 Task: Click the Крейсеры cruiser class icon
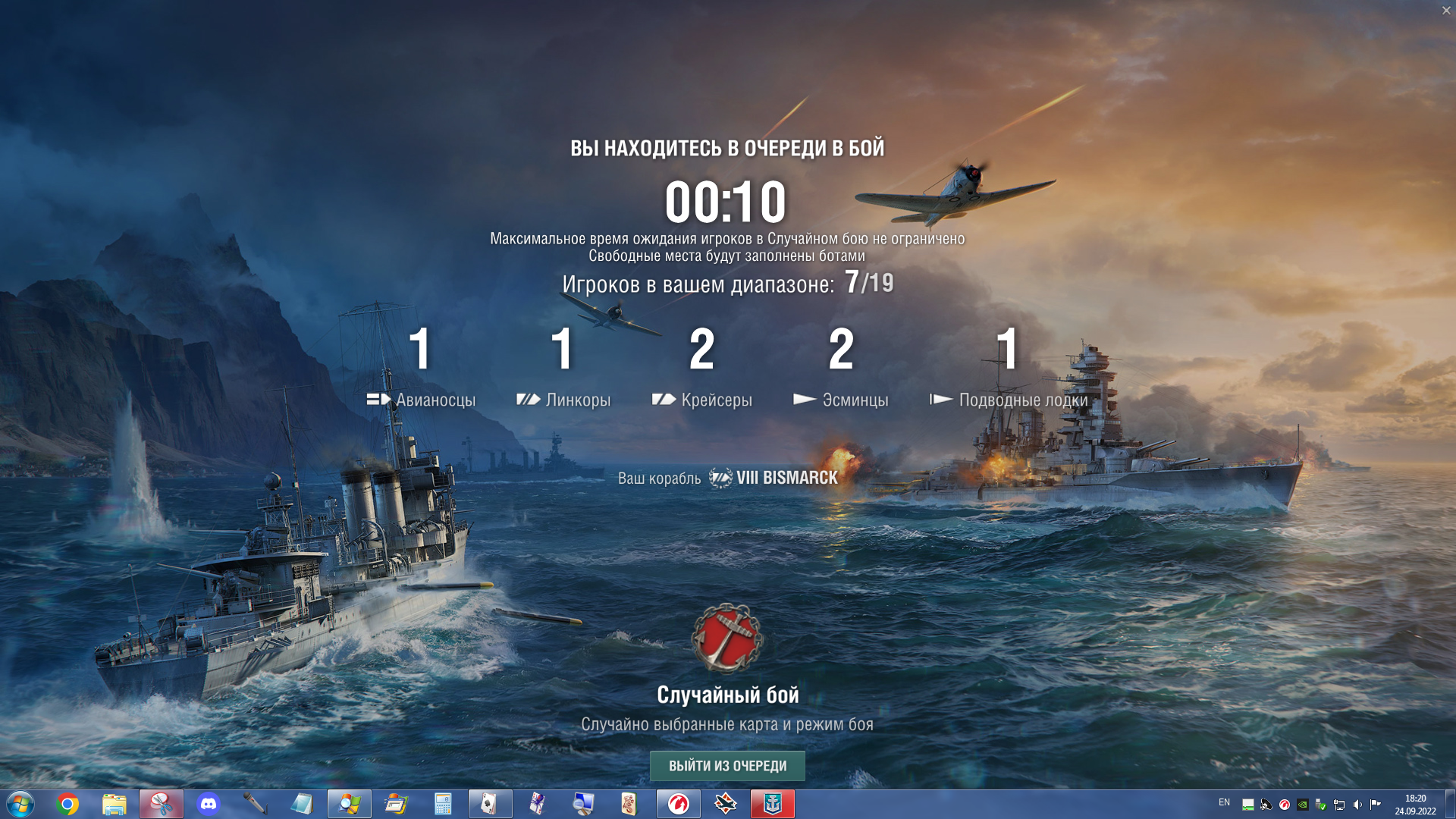(x=664, y=399)
